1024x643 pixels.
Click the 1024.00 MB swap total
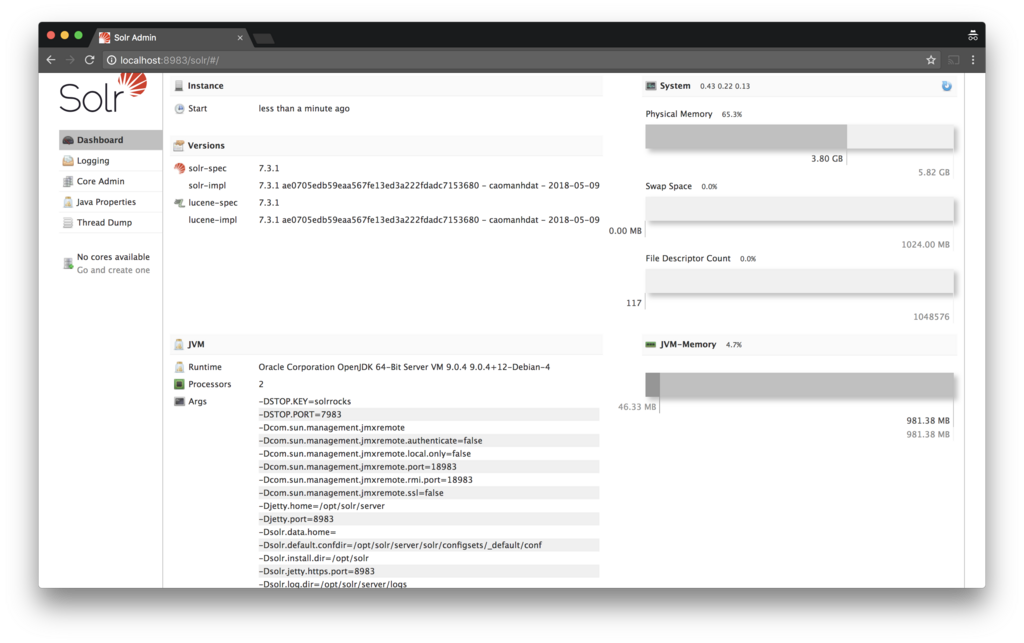pyautogui.click(x=925, y=245)
